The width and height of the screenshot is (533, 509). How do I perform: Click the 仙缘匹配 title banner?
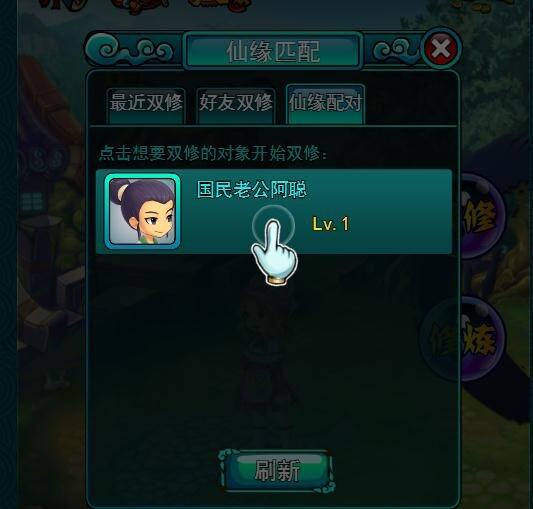(x=273, y=51)
